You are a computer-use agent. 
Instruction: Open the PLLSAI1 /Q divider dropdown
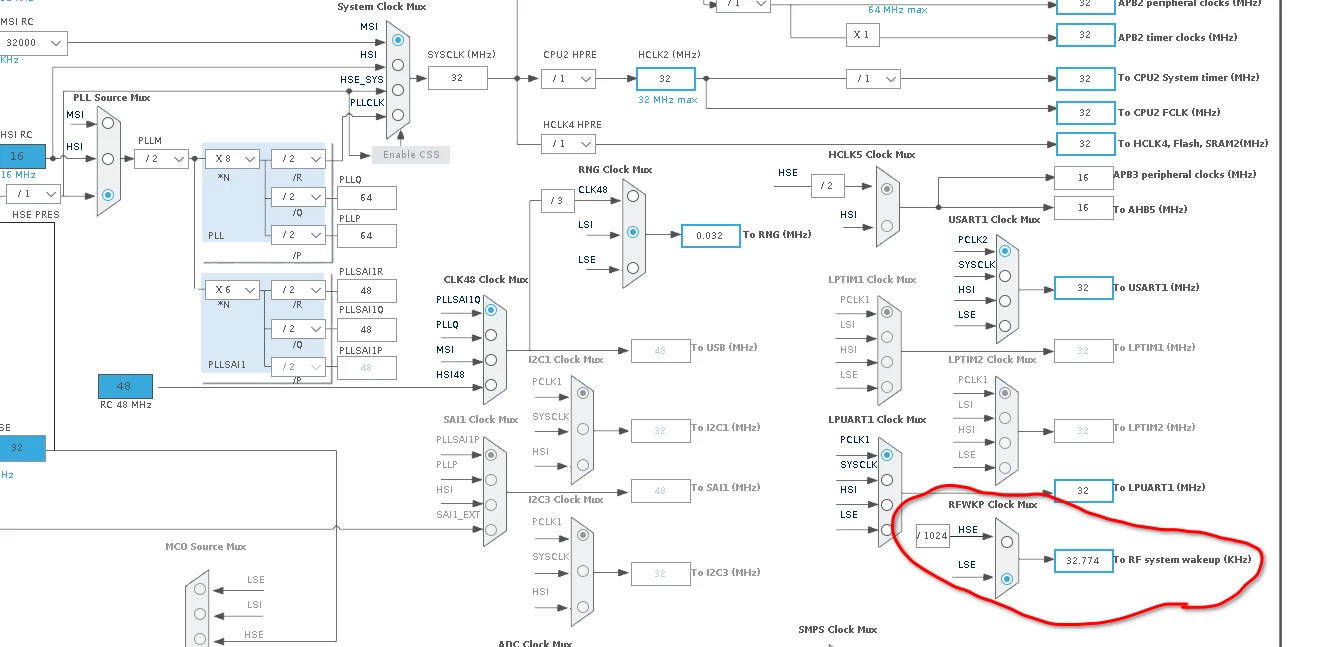pos(299,328)
